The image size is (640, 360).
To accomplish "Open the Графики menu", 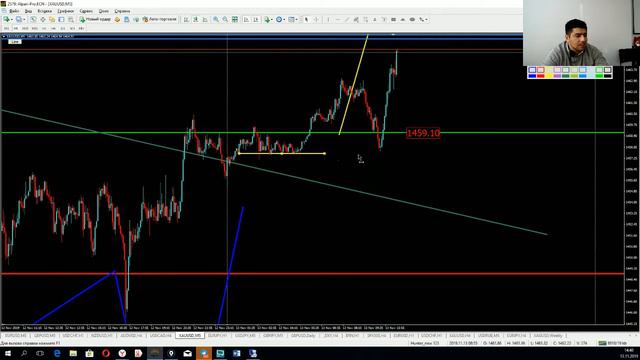I will tap(65, 11).
